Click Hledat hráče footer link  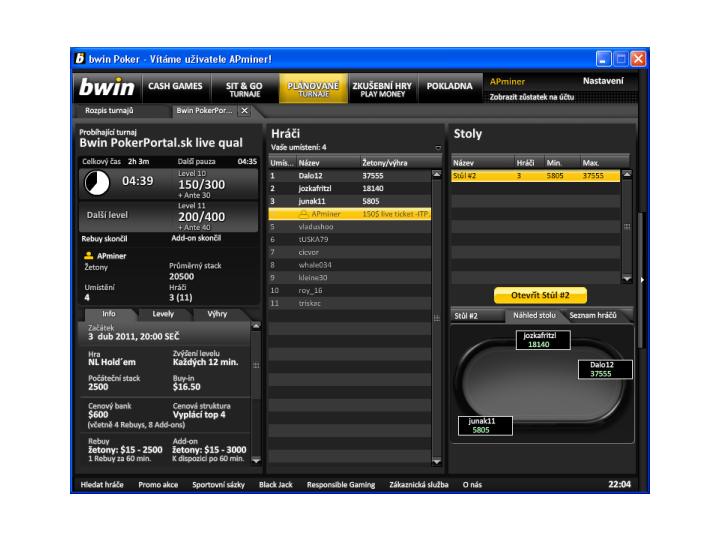(102, 485)
